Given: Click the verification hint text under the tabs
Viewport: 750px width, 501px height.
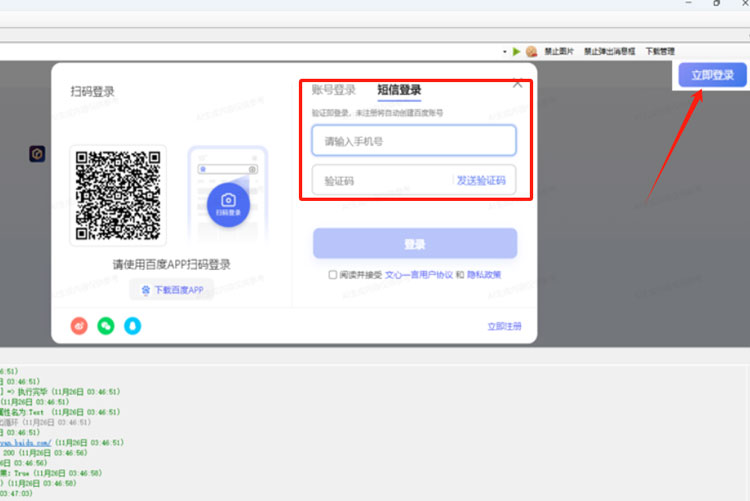Looking at the screenshot, I should click(377, 113).
